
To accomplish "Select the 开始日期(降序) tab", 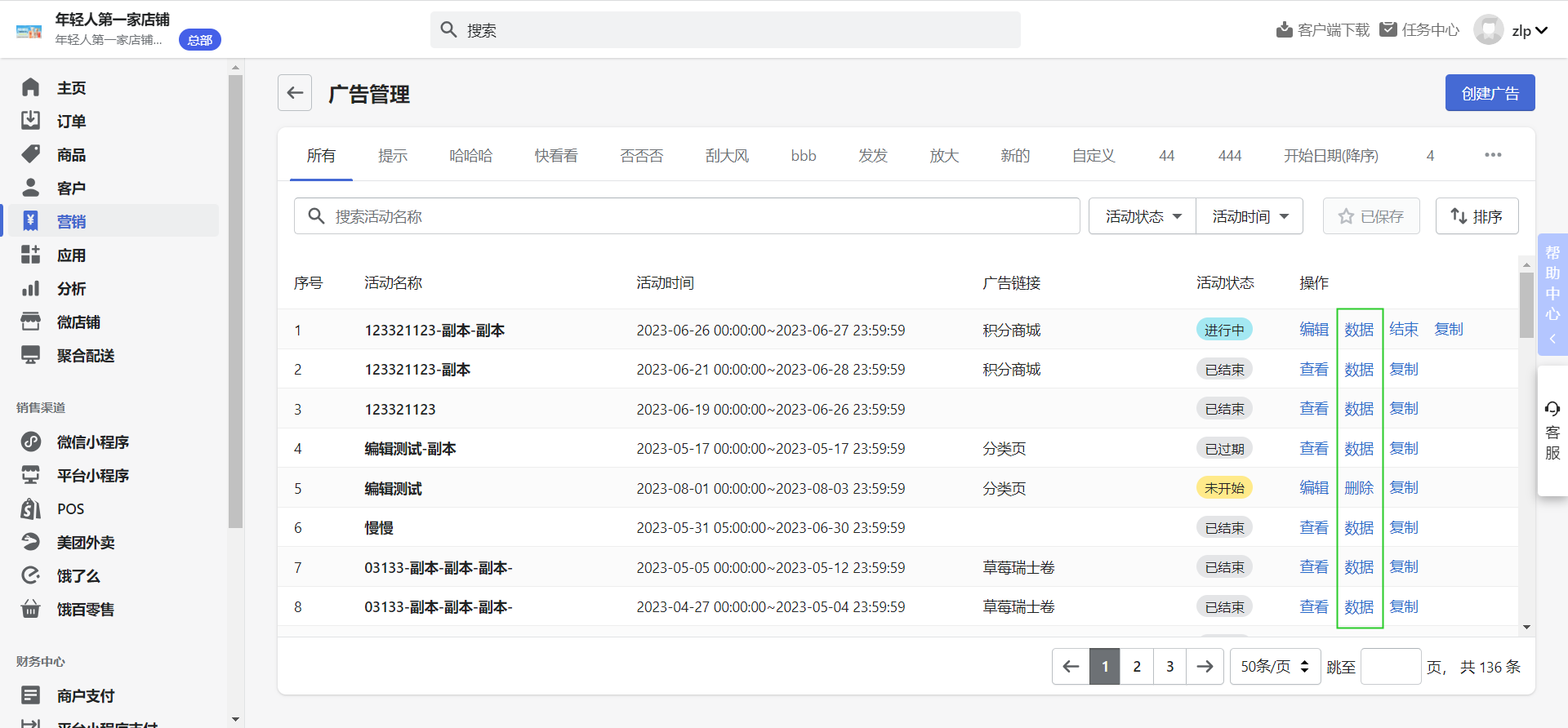I will [x=1330, y=155].
